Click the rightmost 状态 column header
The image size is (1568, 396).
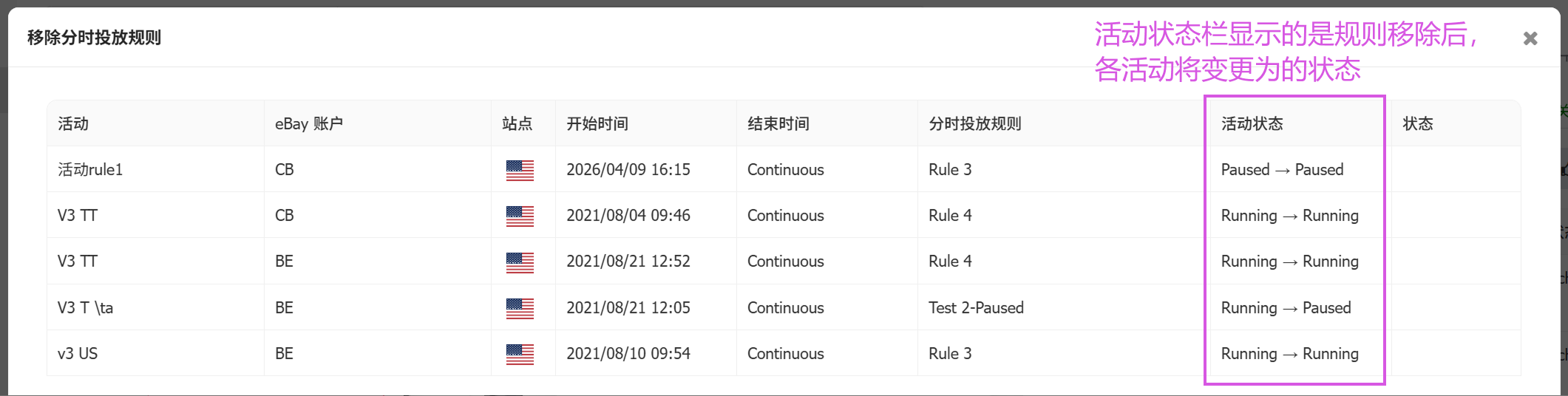pos(1418,123)
